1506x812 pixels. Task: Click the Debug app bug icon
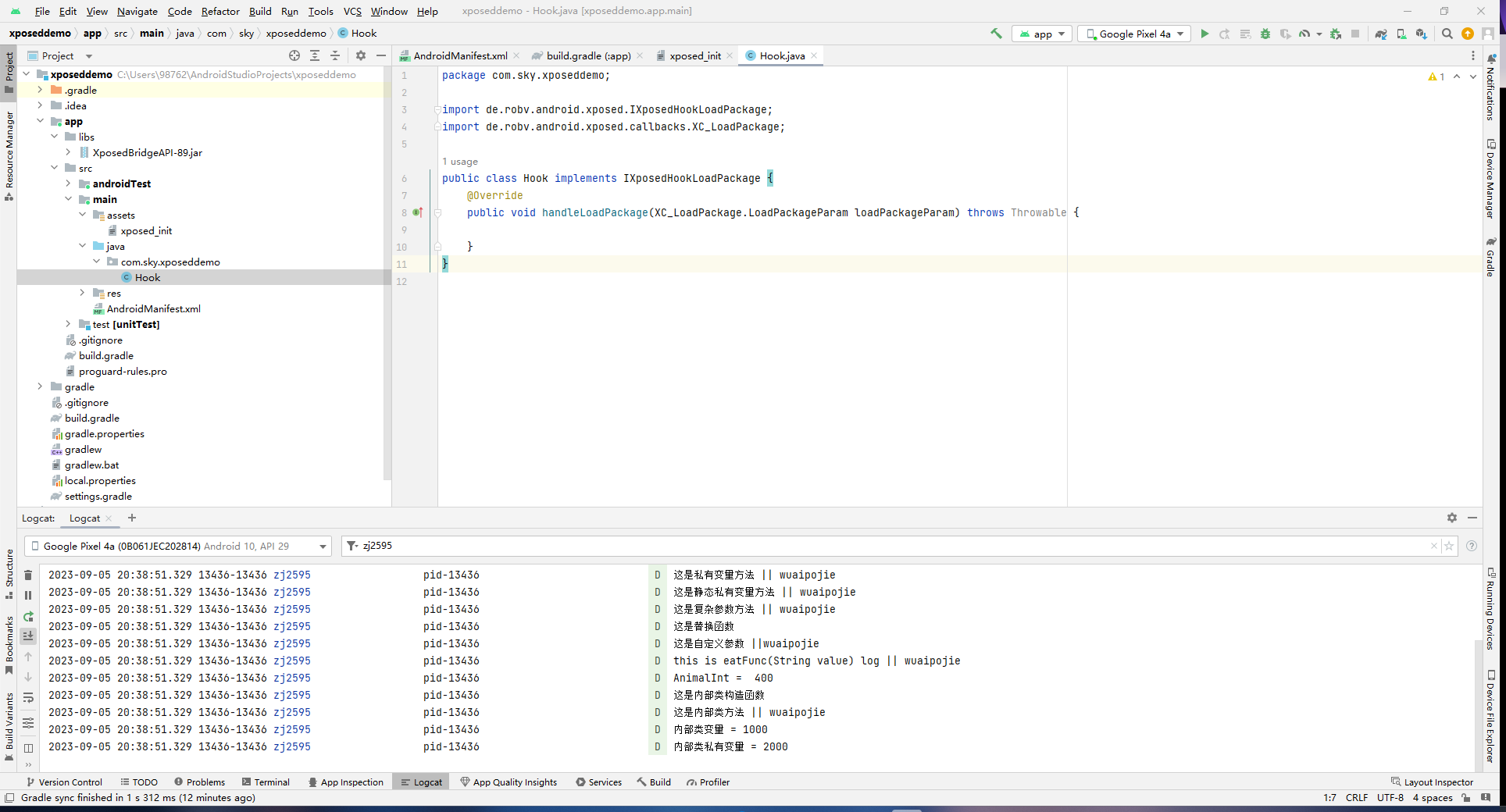(1265, 34)
